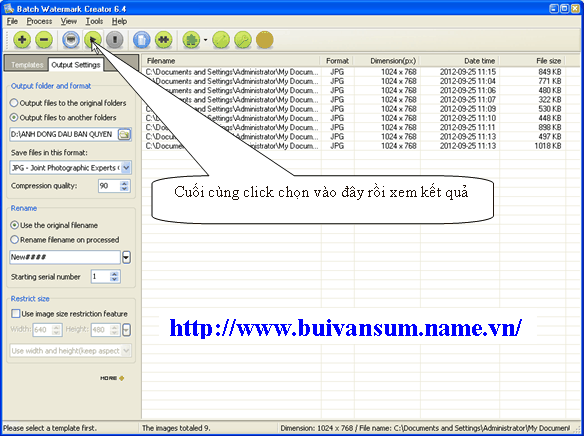Select the file row sized 322 KB
This screenshot has height=436, width=585.
point(353,100)
